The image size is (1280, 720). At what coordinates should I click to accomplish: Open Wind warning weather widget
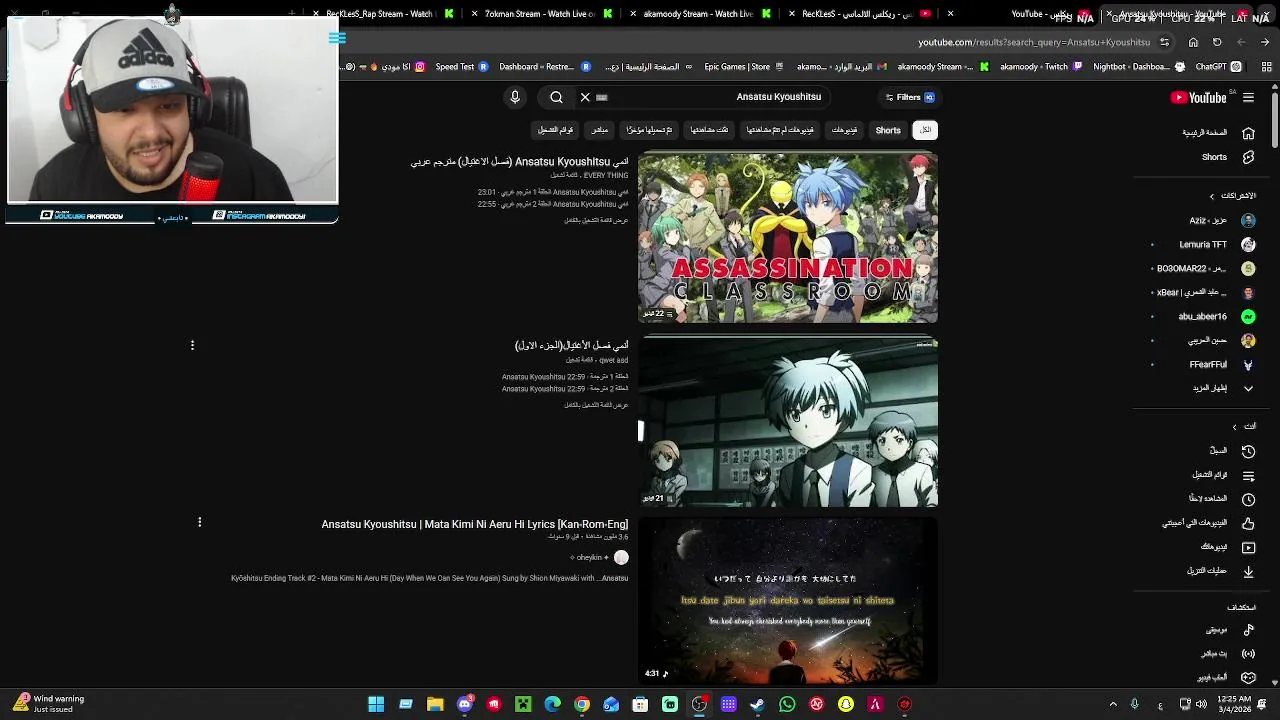point(50,704)
